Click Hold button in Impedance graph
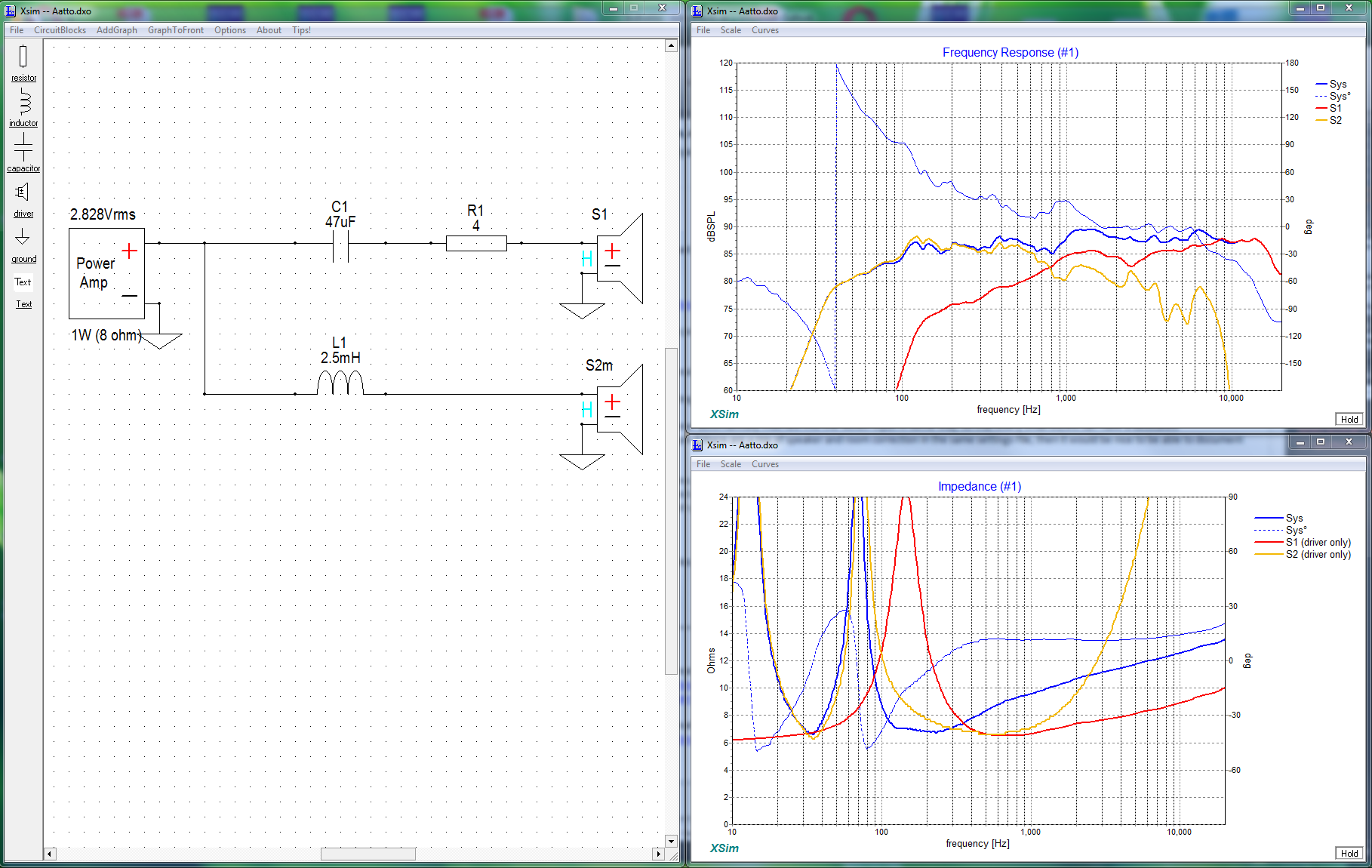Screen dimensions: 1372x868 tap(1349, 854)
